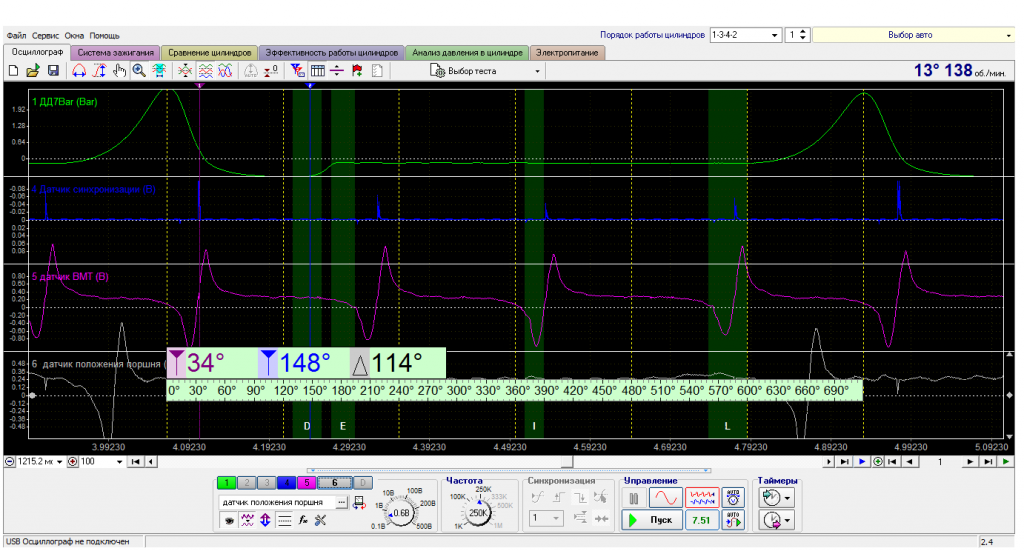
Task: Open the line style icon
Action: tap(284, 520)
